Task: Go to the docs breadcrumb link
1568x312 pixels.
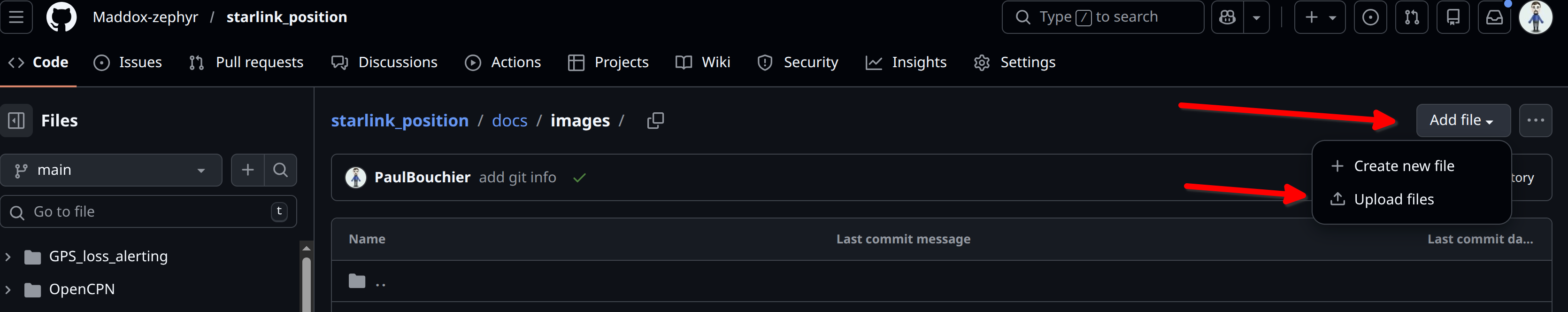Action: click(509, 121)
